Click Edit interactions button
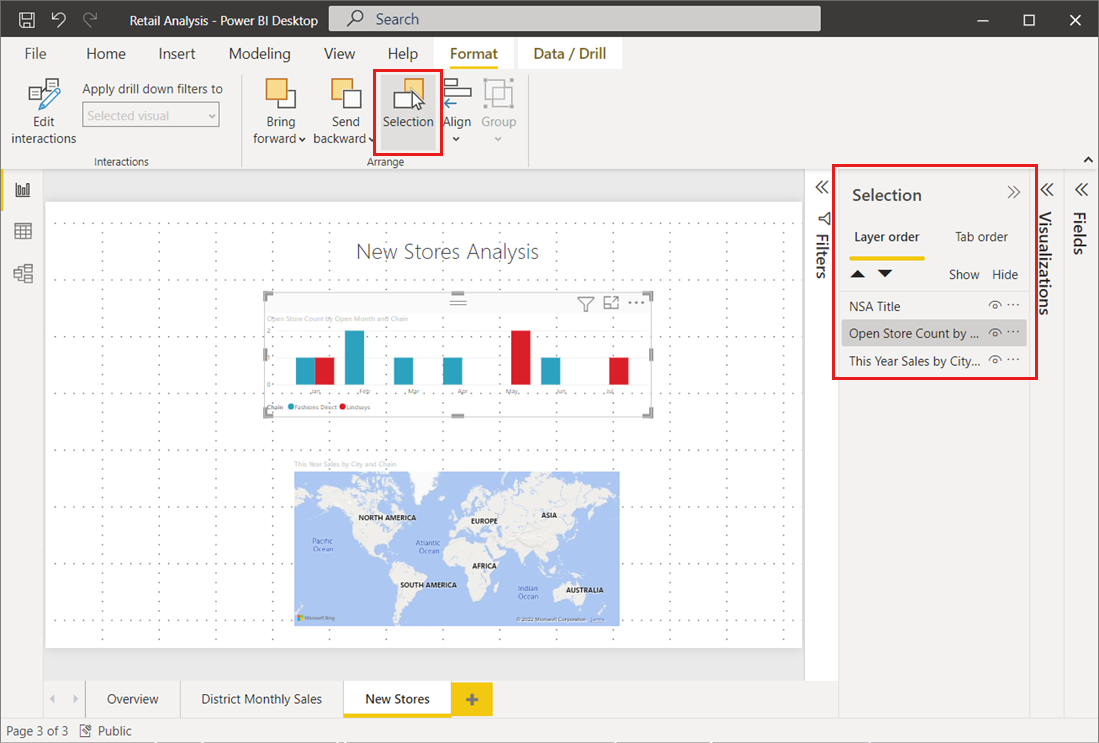The height and width of the screenshot is (743, 1099). [43, 111]
